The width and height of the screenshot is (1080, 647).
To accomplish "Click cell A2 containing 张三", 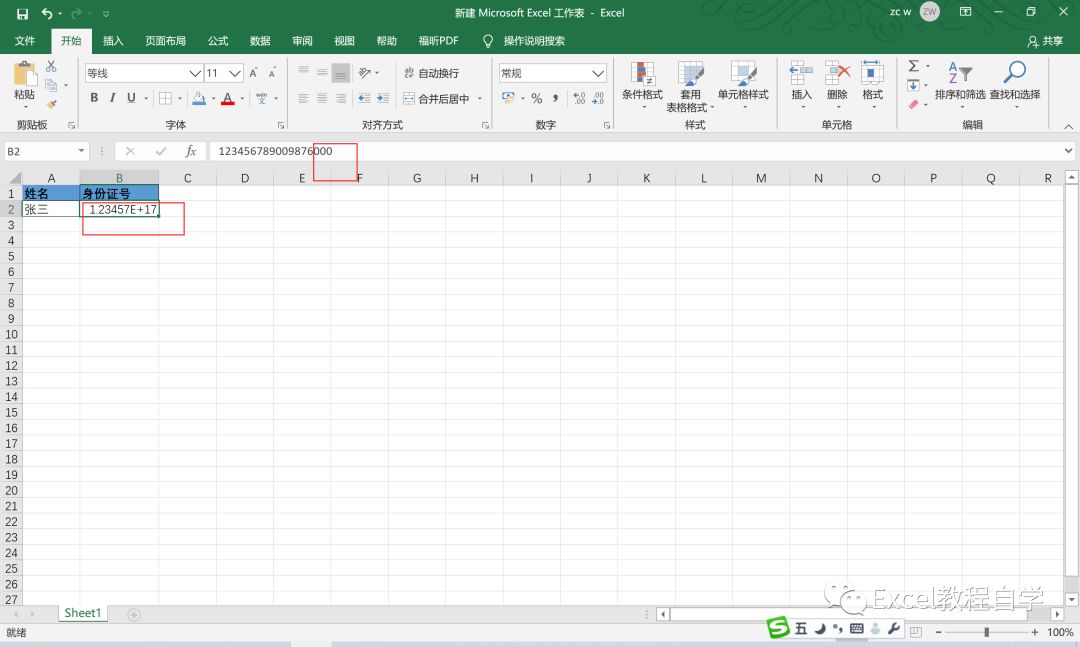I will 51,209.
